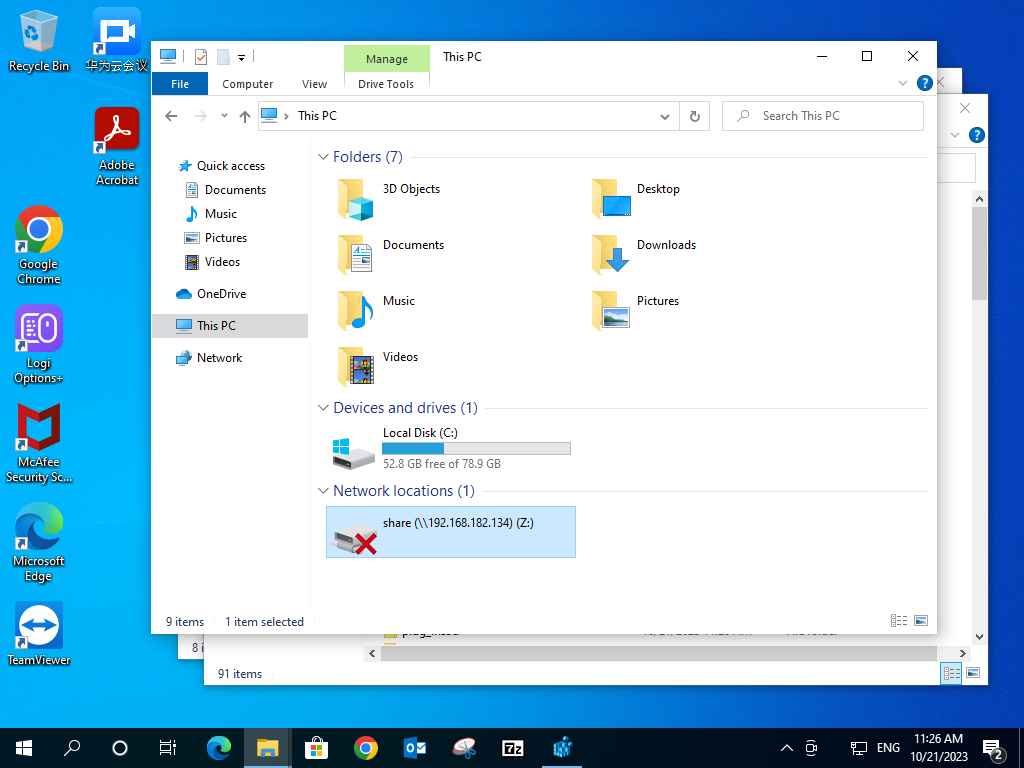Switch to details view mode
The height and width of the screenshot is (768, 1024).
click(x=898, y=621)
